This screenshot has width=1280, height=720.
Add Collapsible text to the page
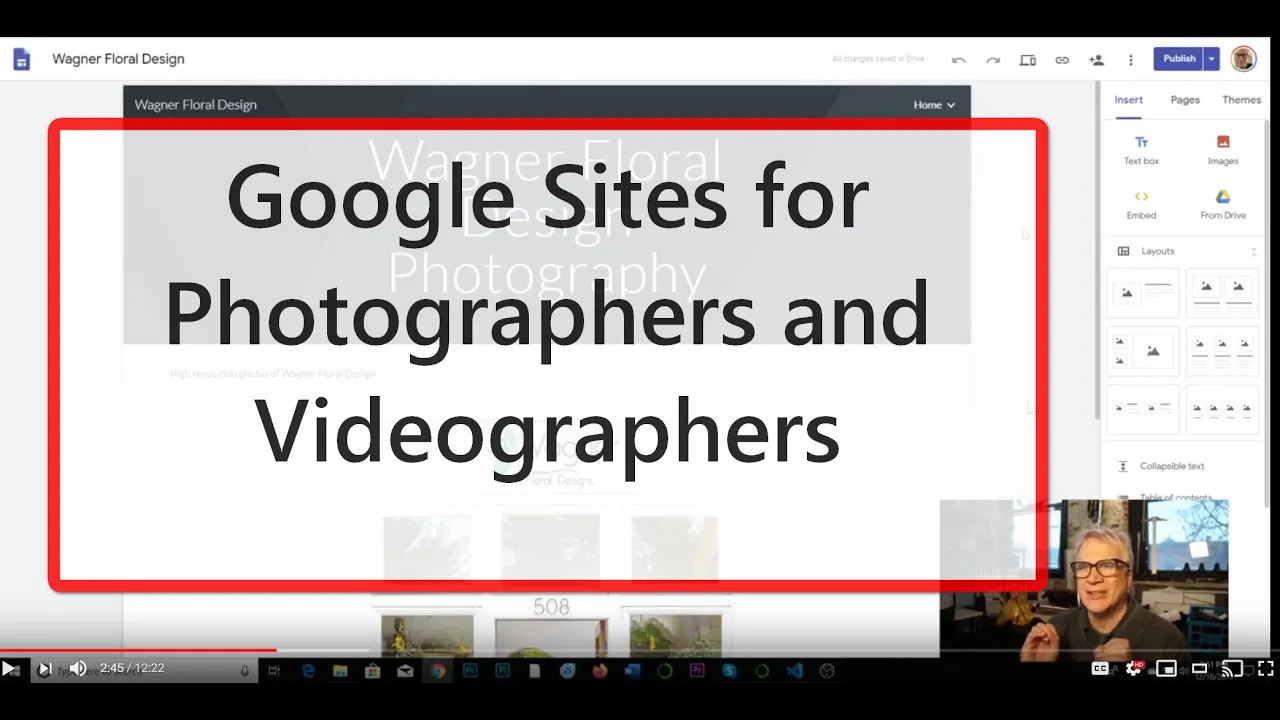click(1161, 466)
